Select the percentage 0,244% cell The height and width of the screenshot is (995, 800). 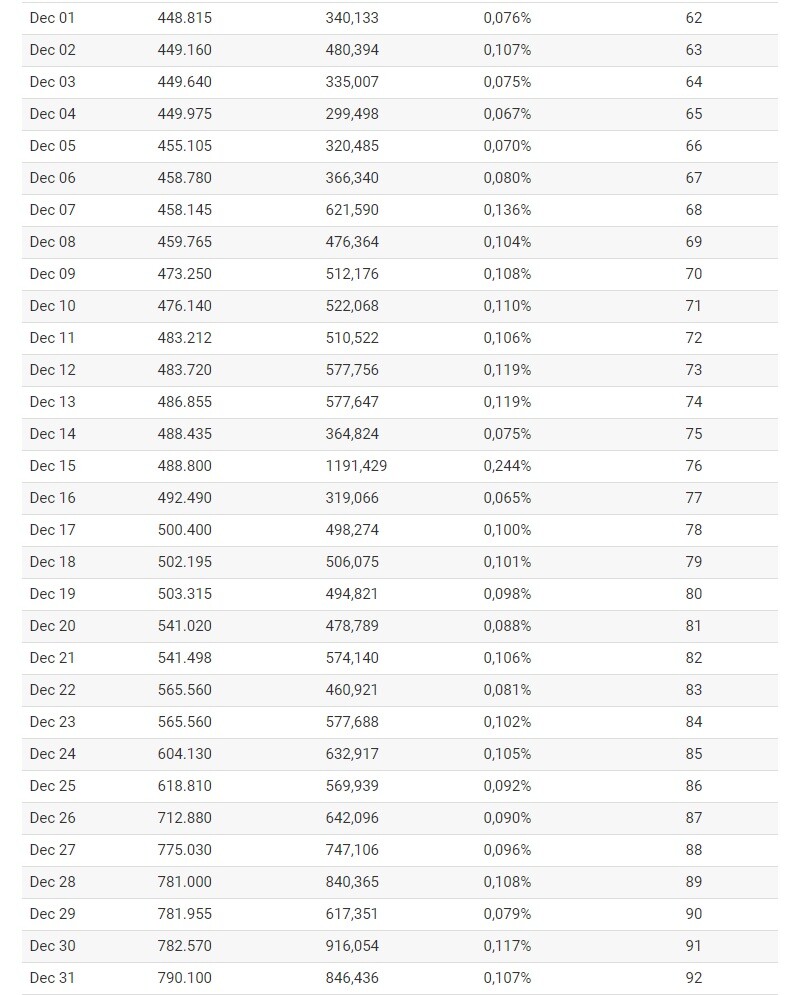click(x=507, y=466)
